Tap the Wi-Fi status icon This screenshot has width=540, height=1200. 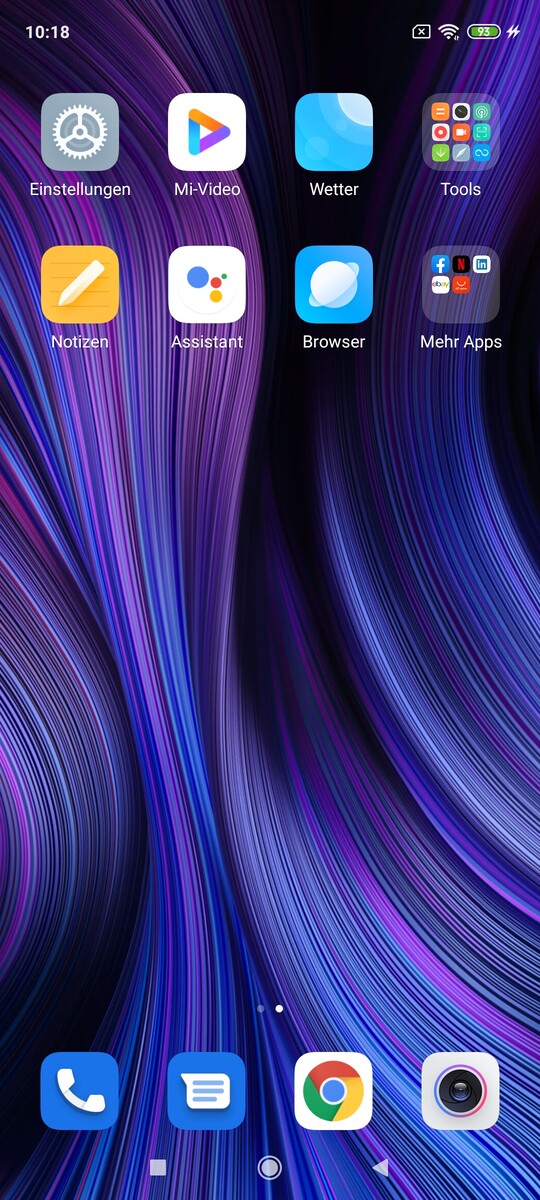[x=448, y=32]
